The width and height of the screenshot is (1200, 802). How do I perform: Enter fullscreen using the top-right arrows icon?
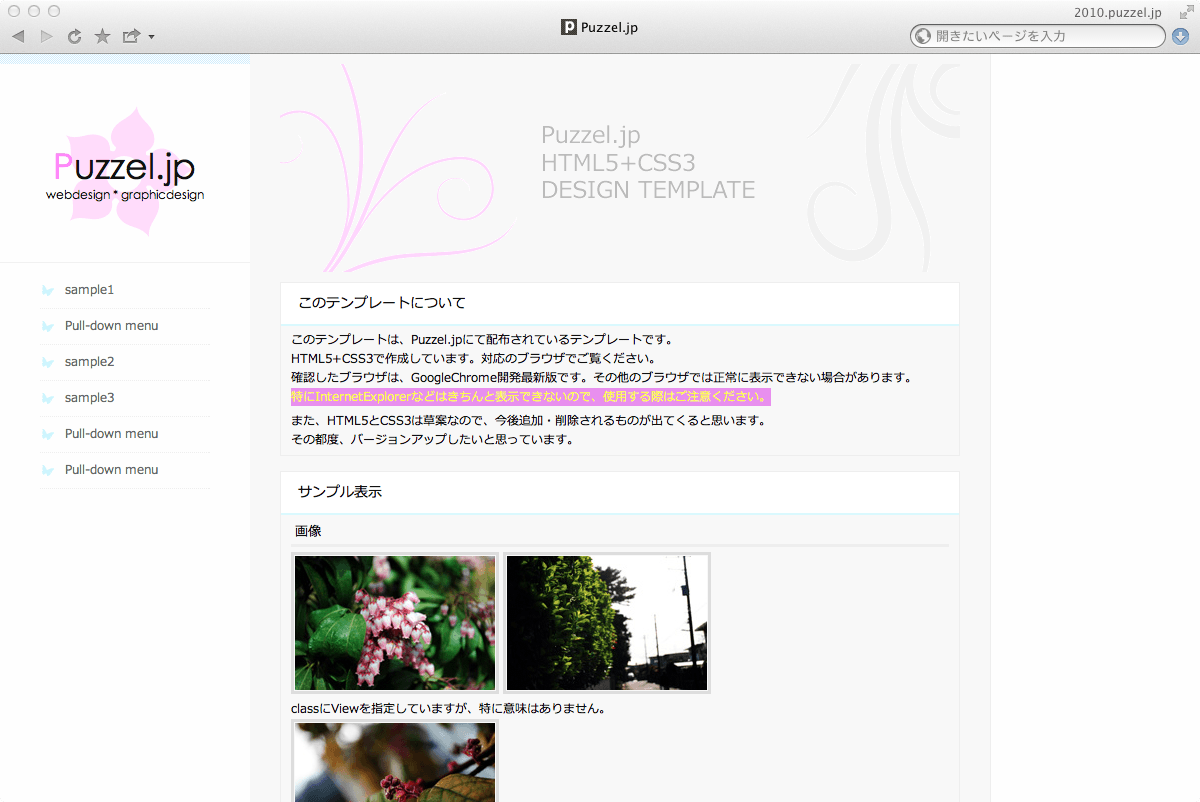point(1185,12)
